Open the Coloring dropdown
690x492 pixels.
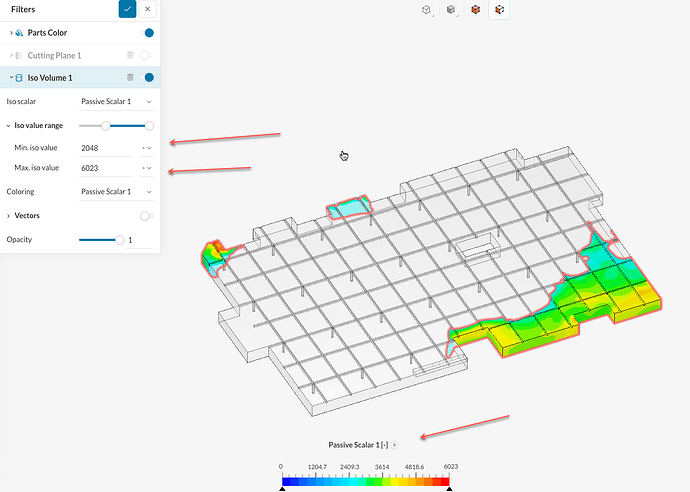[x=116, y=192]
